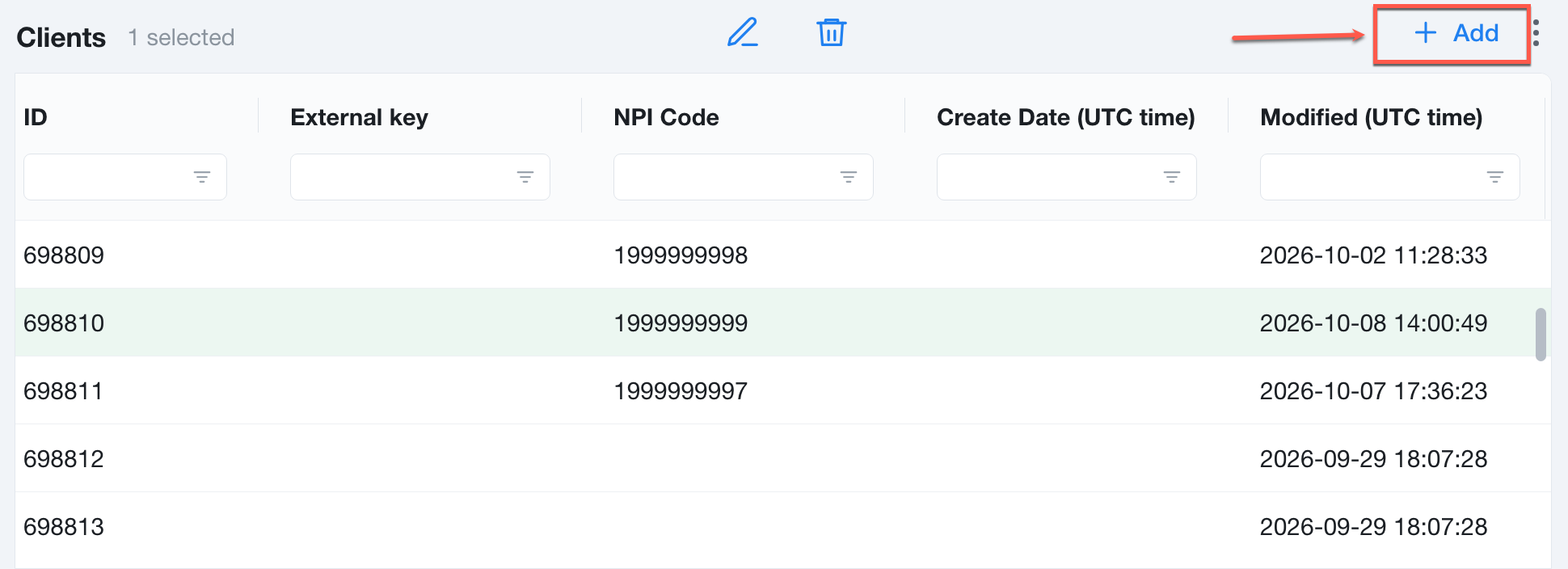The height and width of the screenshot is (569, 1568).
Task: Select the row with ID 698809
Action: 782,255
